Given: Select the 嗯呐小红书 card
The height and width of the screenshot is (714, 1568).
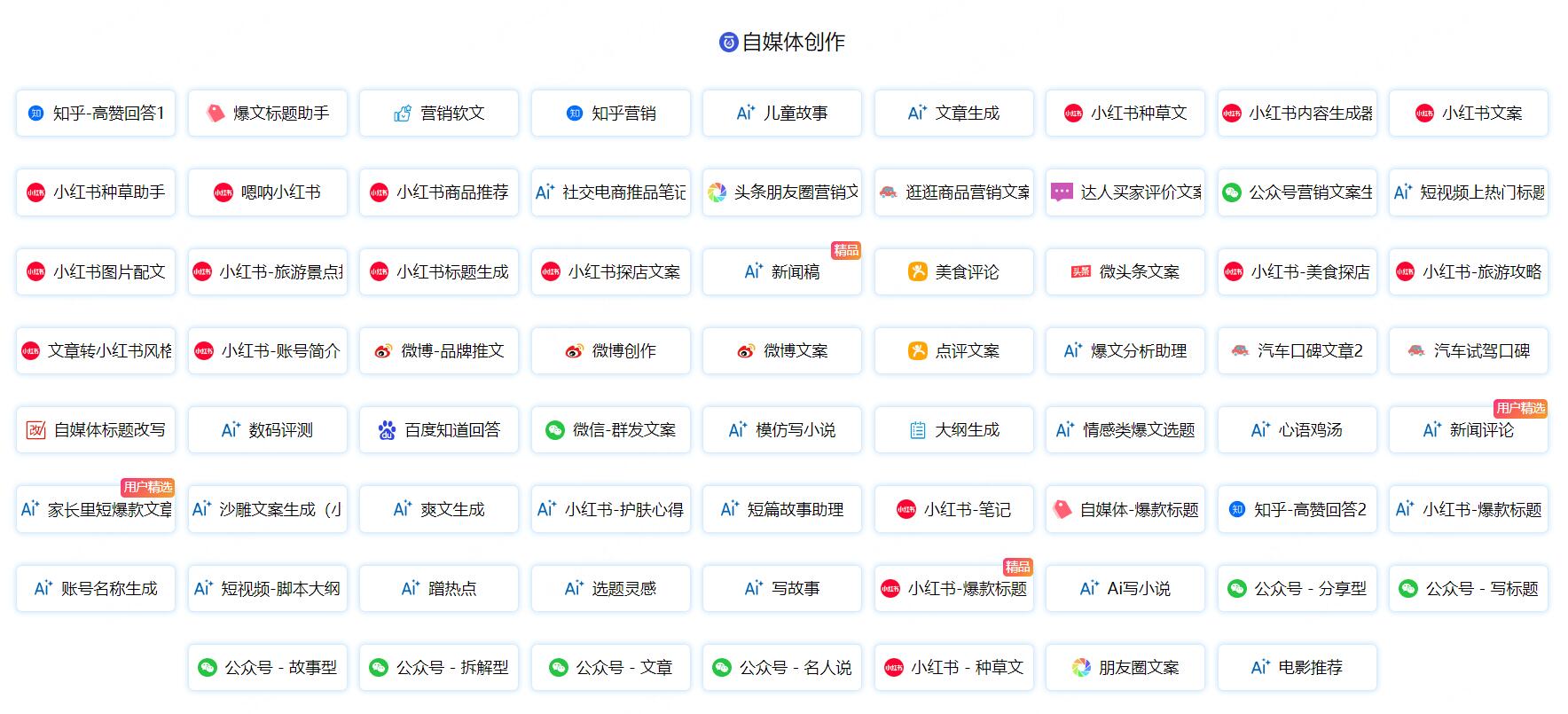Looking at the screenshot, I should [x=267, y=192].
